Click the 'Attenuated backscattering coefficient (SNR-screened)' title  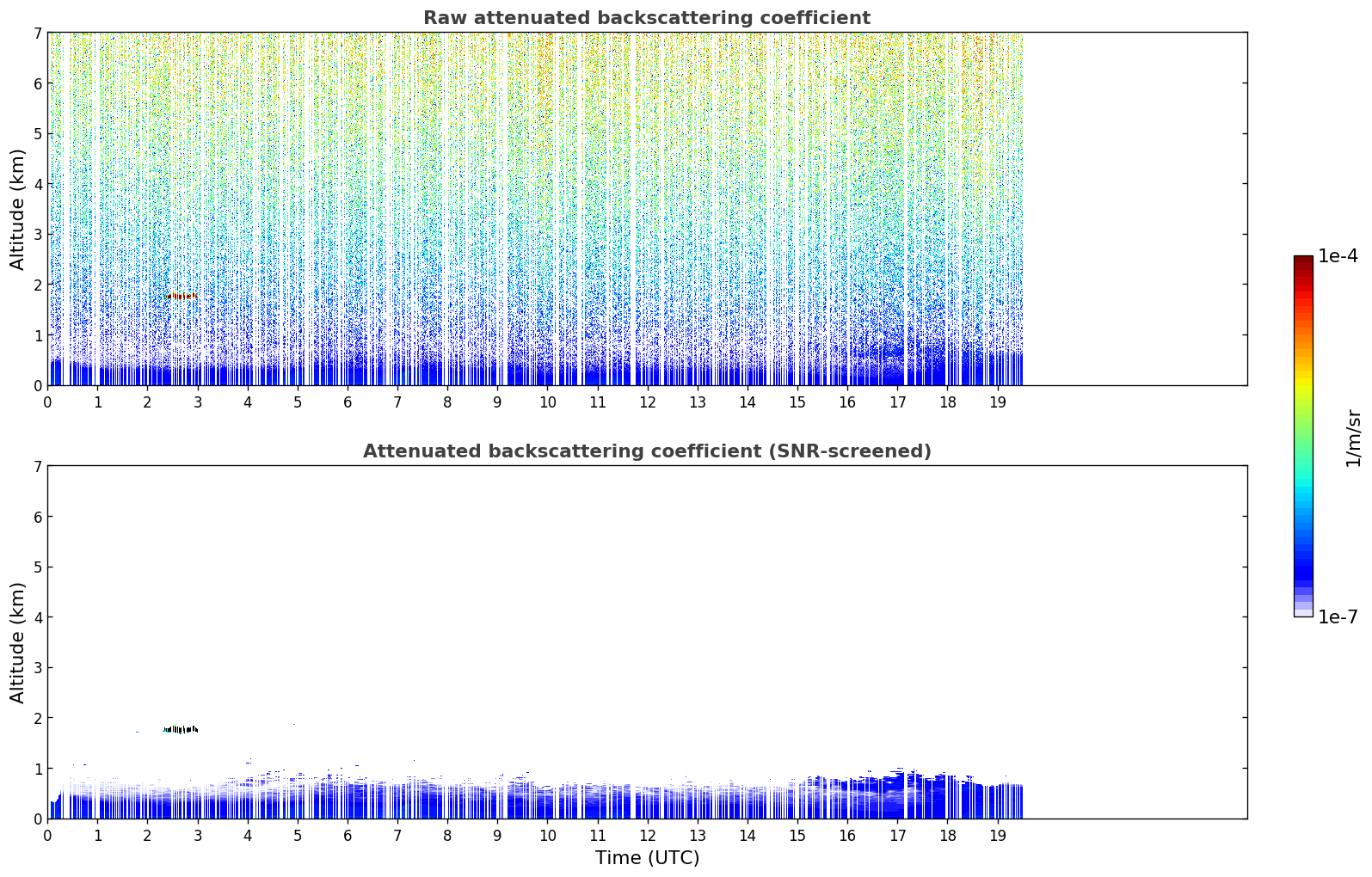[647, 451]
